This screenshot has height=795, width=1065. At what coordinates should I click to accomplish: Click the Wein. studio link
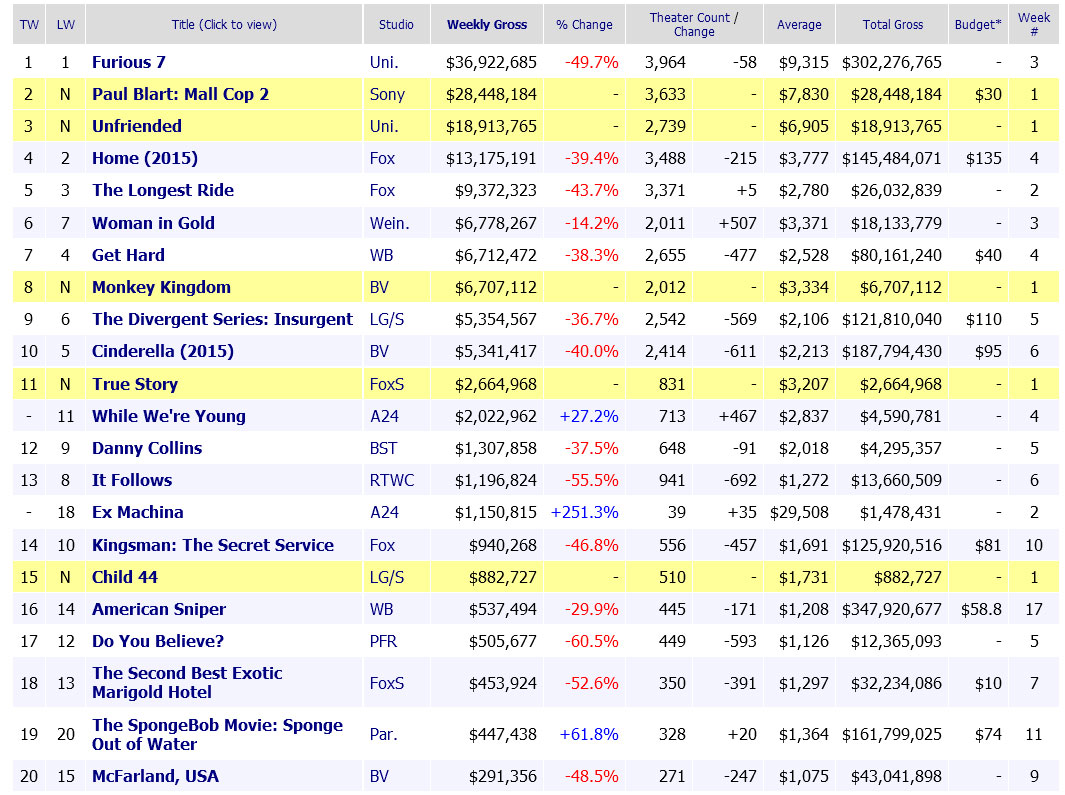pyautogui.click(x=389, y=223)
